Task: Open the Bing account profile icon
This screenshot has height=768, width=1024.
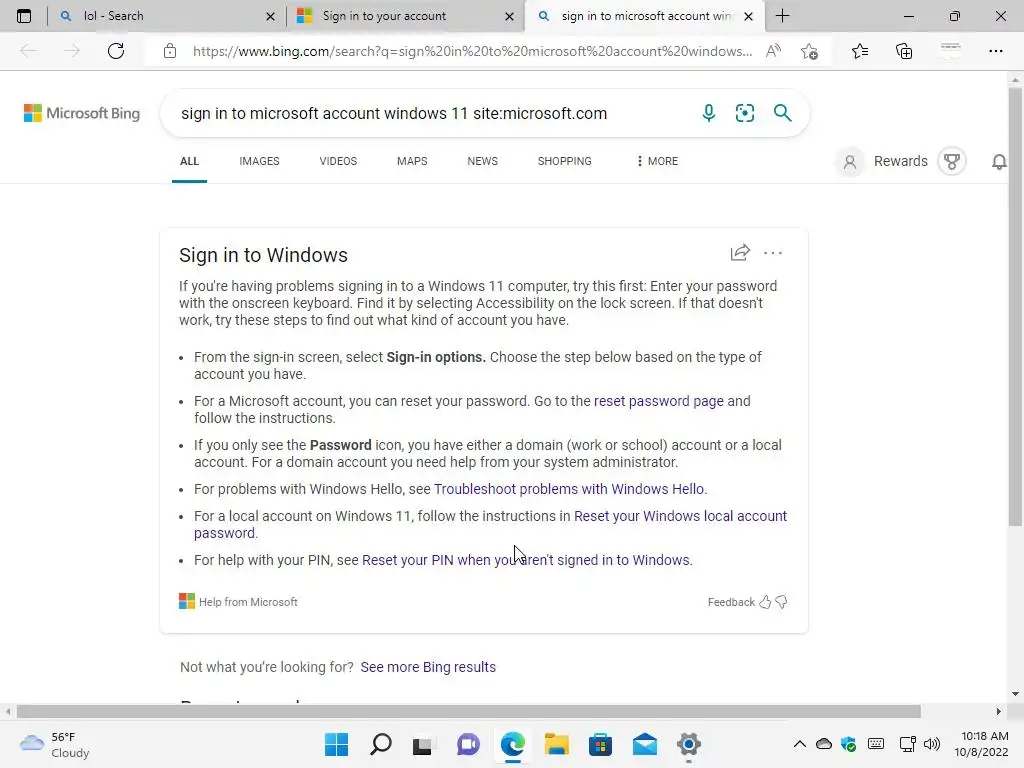Action: tap(850, 161)
